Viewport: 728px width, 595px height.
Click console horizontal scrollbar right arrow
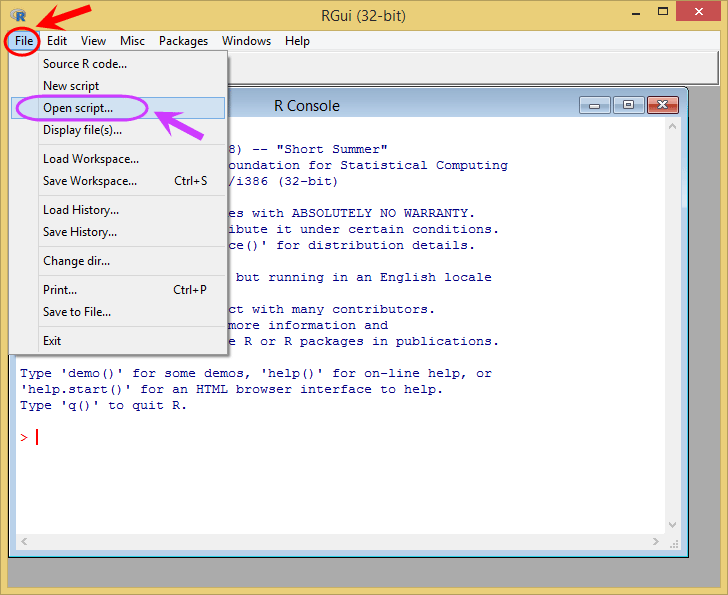click(x=656, y=541)
